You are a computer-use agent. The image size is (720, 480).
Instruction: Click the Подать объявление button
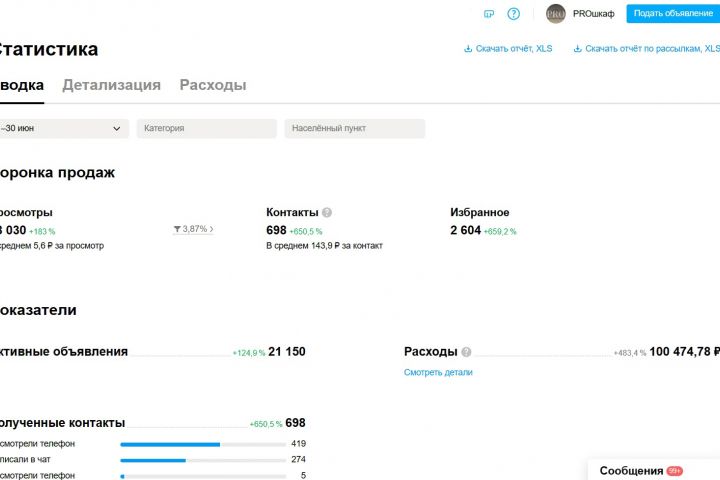(672, 14)
